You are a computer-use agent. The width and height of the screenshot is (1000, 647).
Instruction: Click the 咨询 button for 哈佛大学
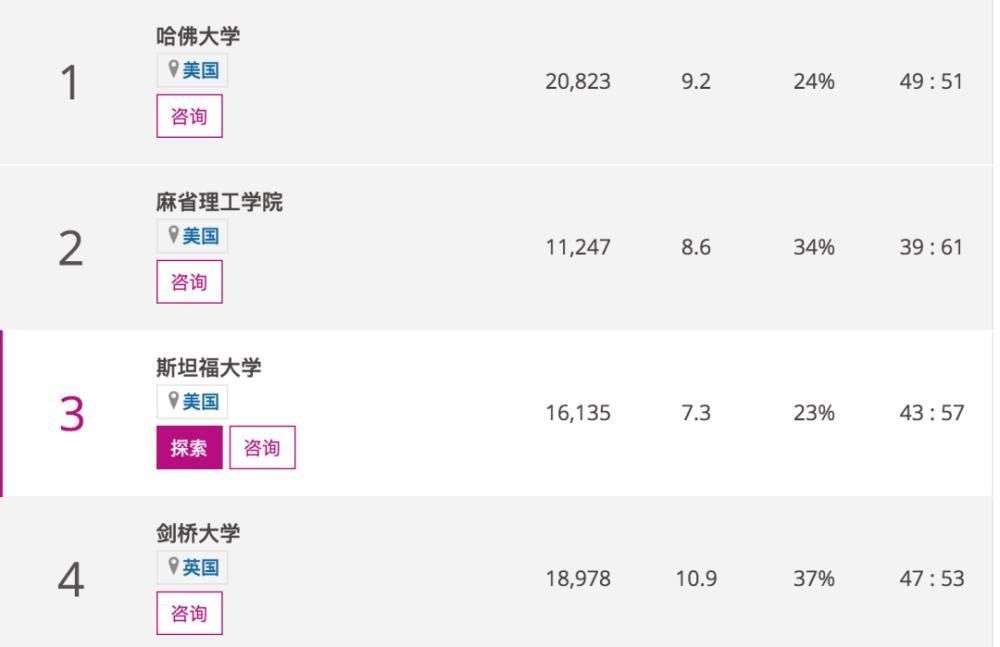point(189,115)
